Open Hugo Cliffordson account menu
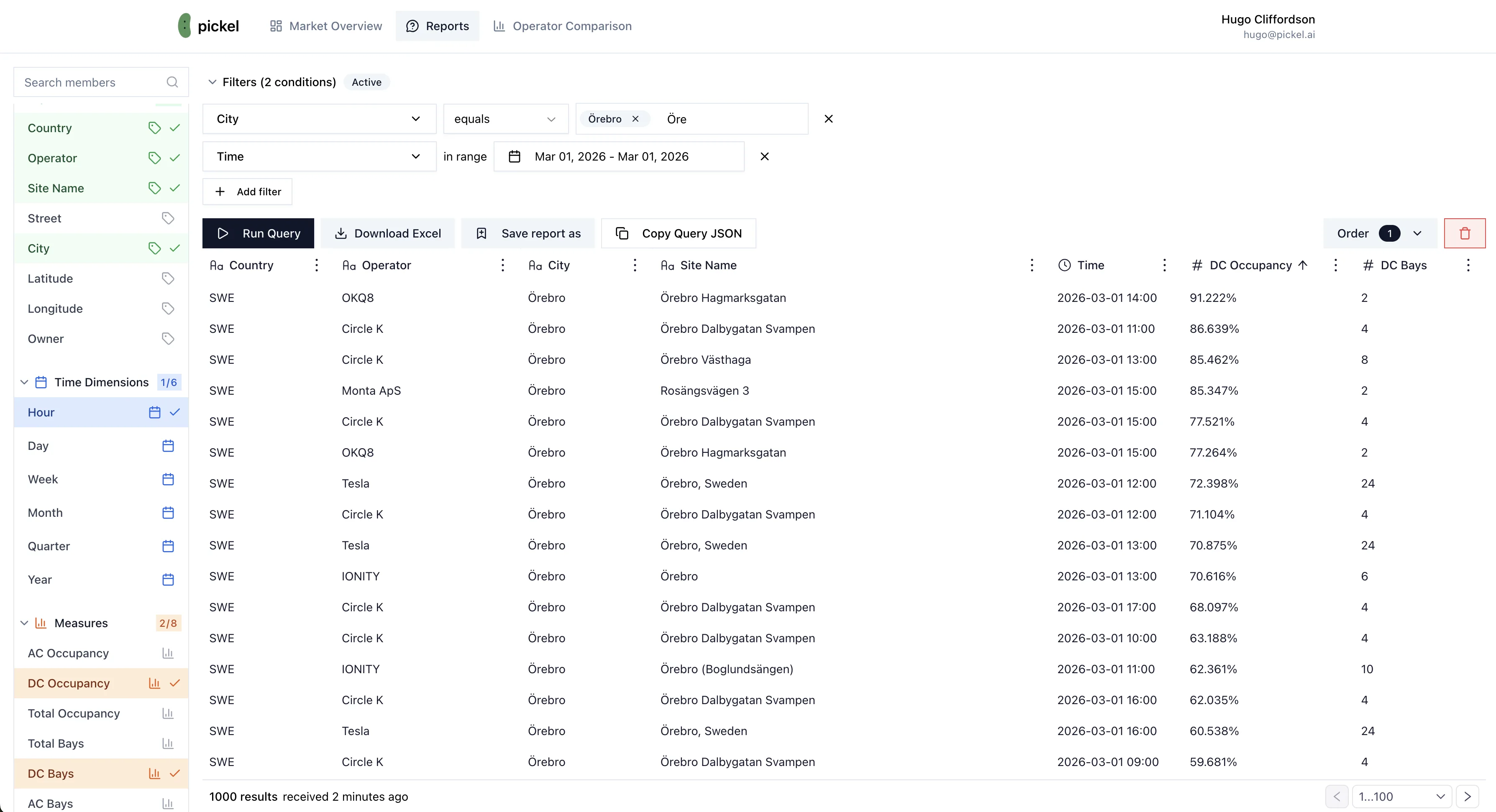The width and height of the screenshot is (1496, 812). pos(1268,26)
